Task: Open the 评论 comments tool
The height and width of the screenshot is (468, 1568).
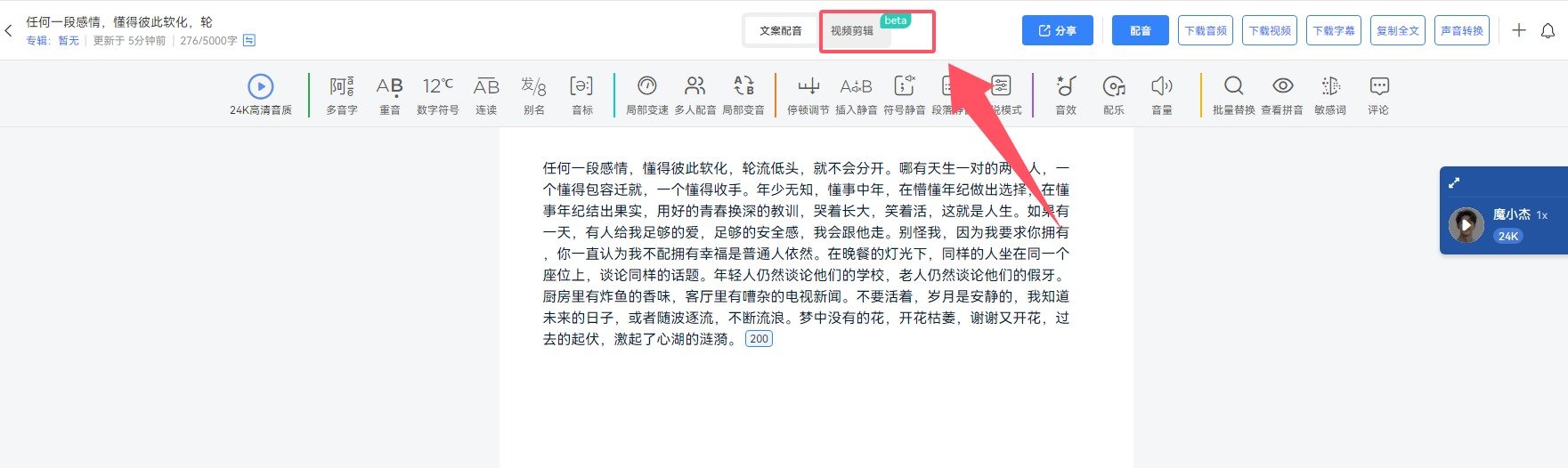Action: [x=1378, y=95]
